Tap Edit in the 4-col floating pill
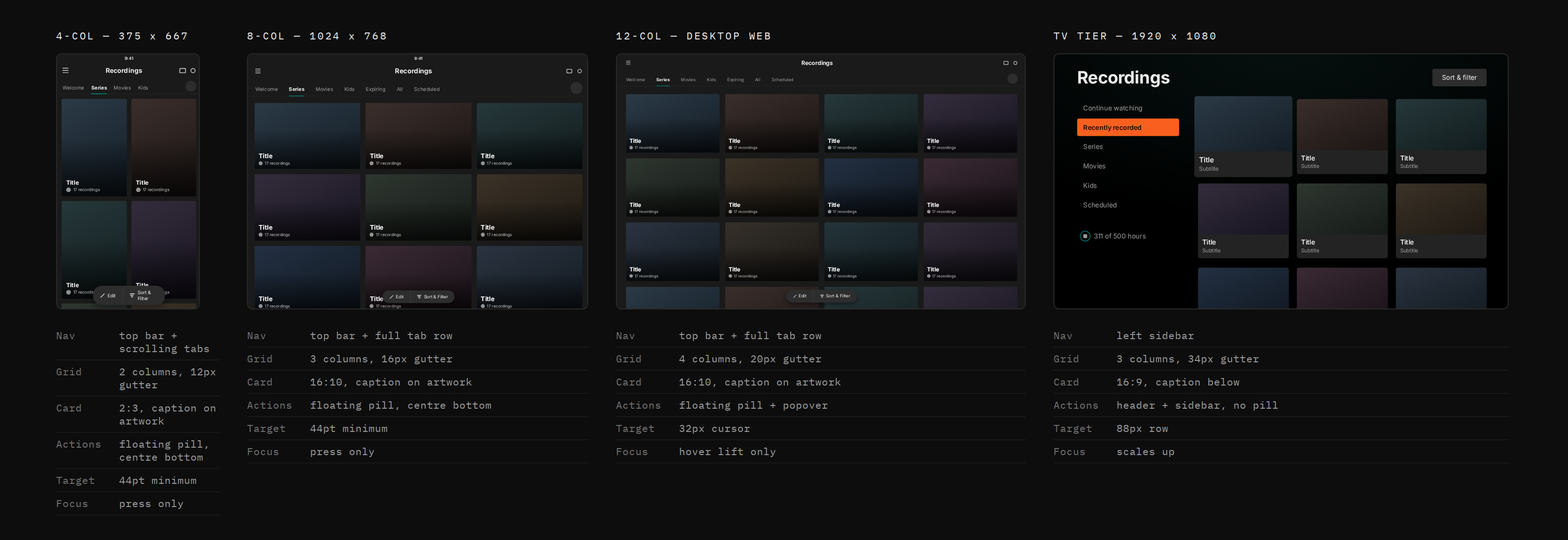Viewport: 1568px width, 540px height. coord(108,296)
